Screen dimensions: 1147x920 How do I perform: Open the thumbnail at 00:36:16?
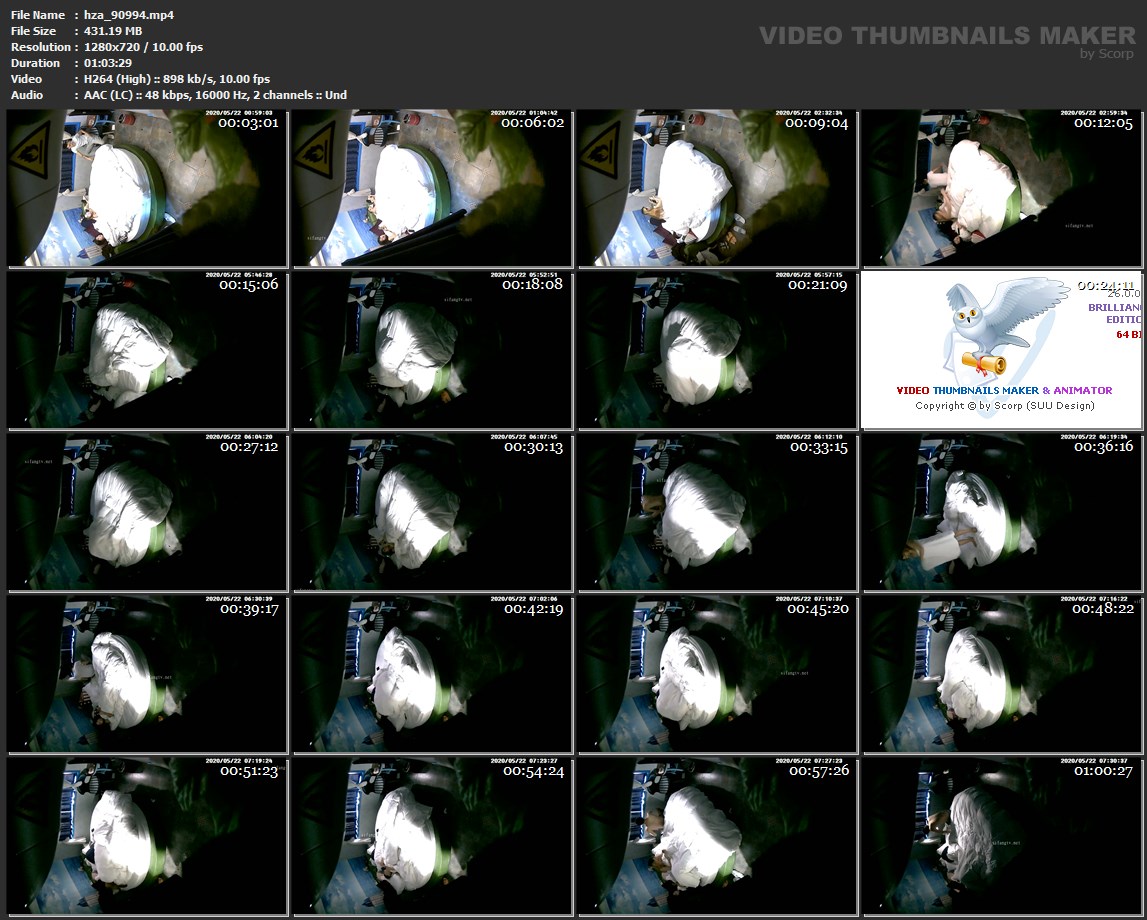[1002, 512]
